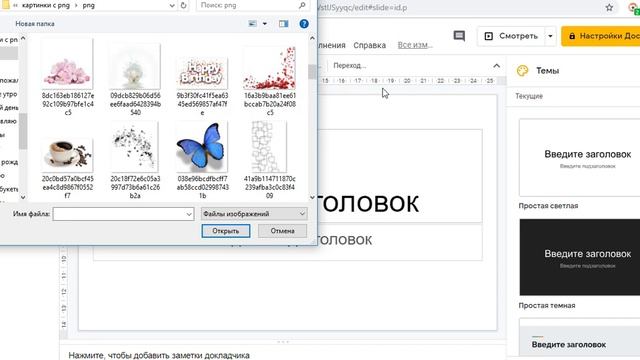Click the slide subtitle text box
Image resolution: width=640 pixels, height=360 pixels.
tap(288, 242)
